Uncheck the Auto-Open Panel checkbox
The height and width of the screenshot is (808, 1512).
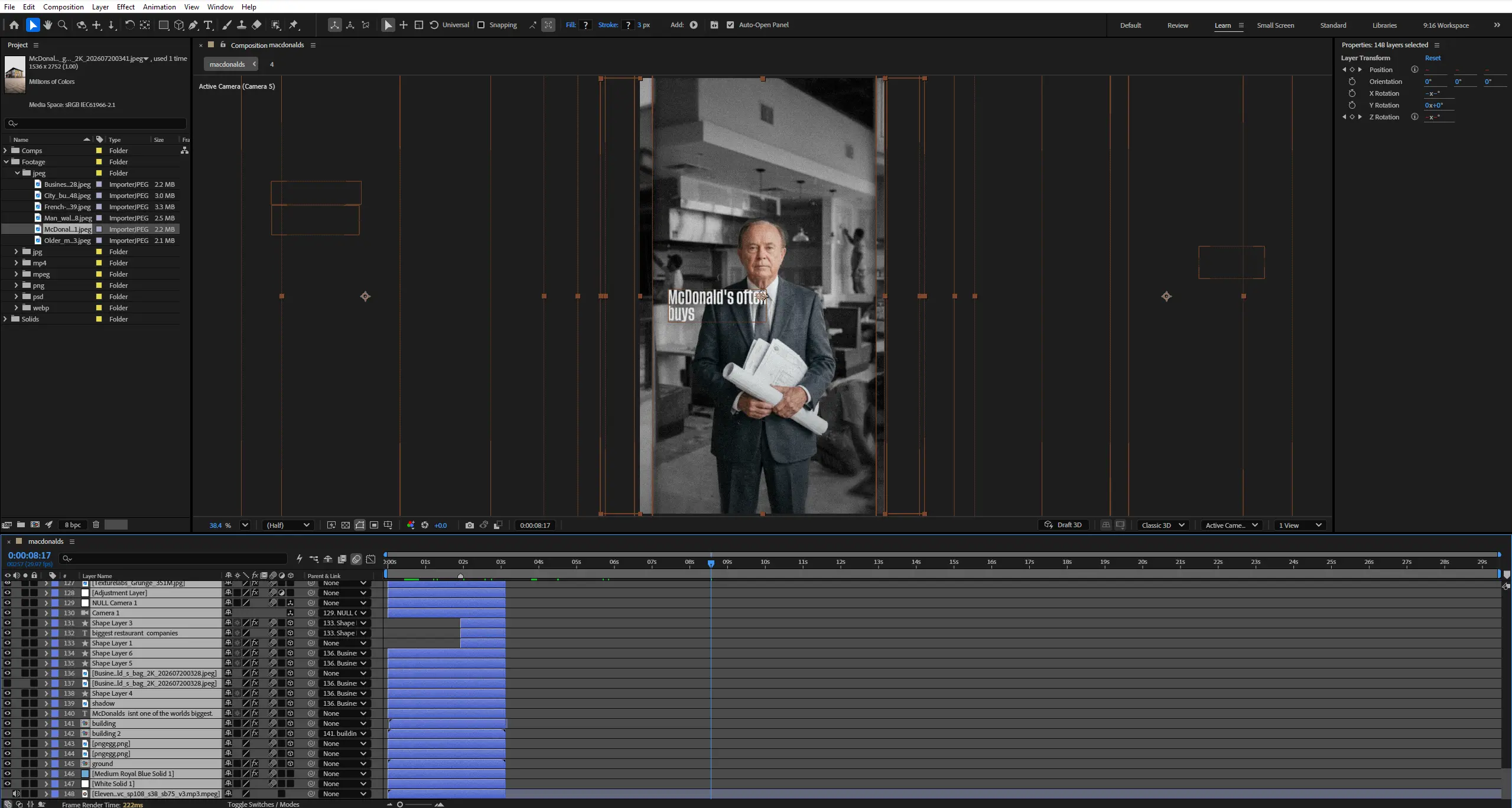click(730, 25)
